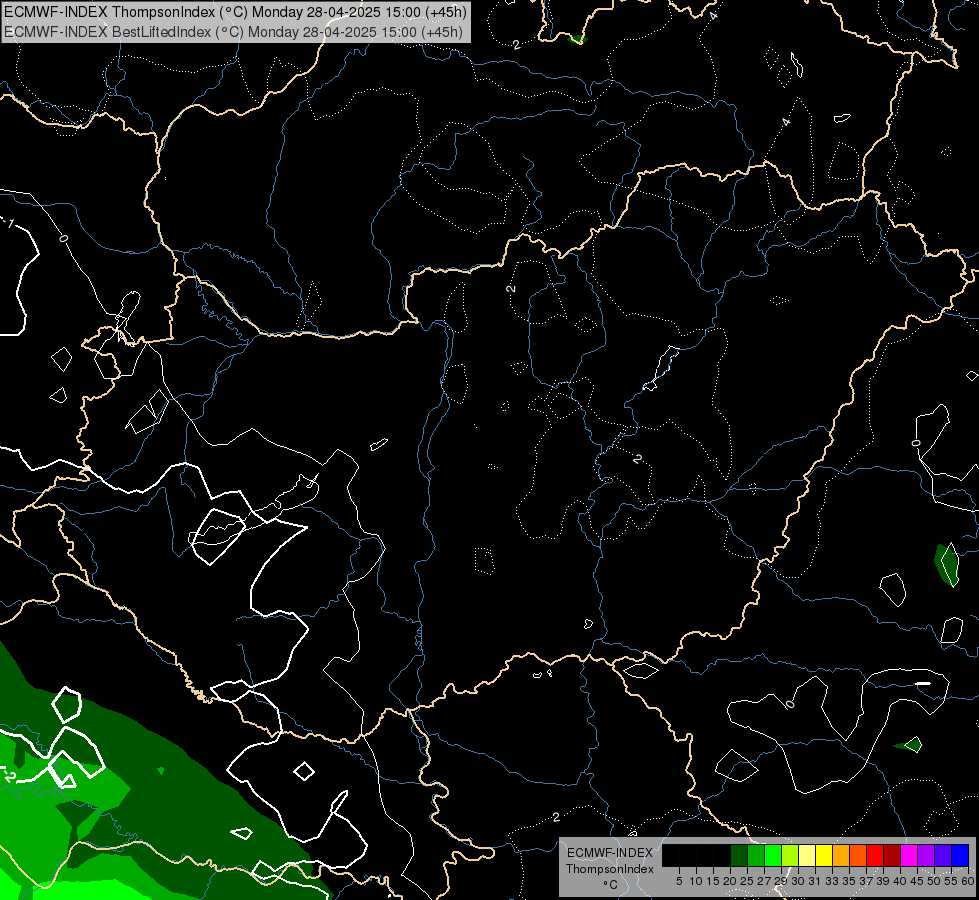Screen dimensions: 979x900
Task: Click the -1 contour label on map
Action: pyautogui.click(x=7, y=223)
